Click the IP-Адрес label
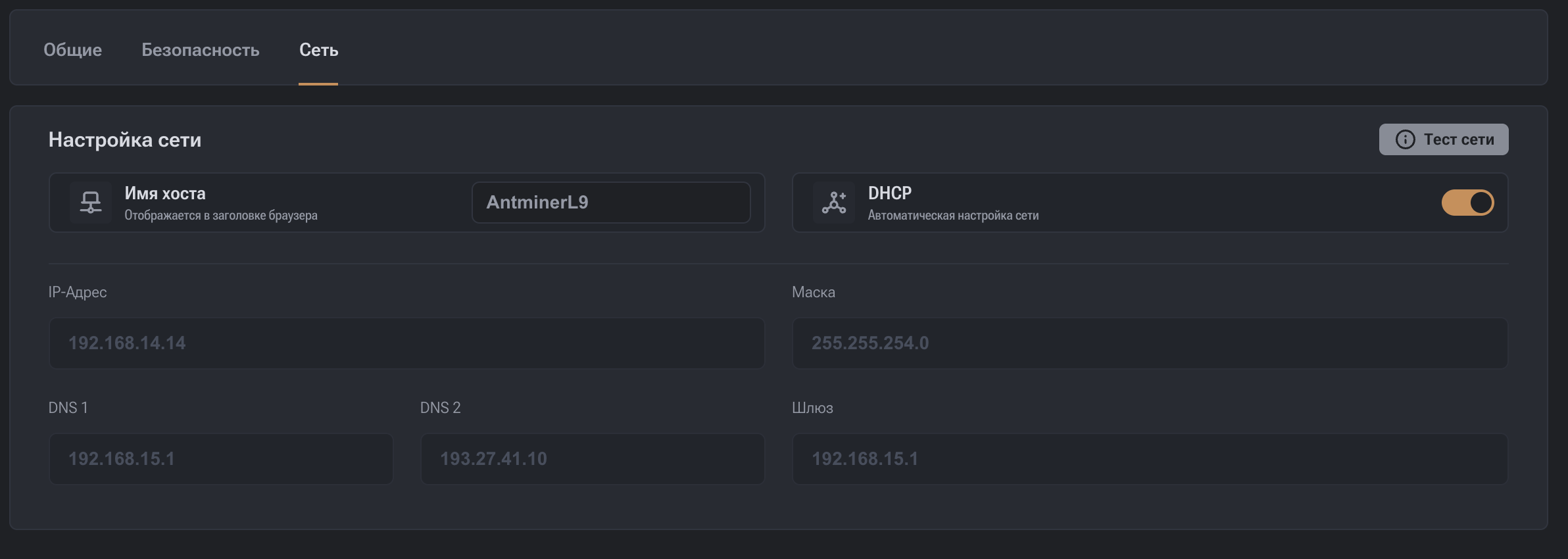The image size is (1568, 559). tap(78, 292)
